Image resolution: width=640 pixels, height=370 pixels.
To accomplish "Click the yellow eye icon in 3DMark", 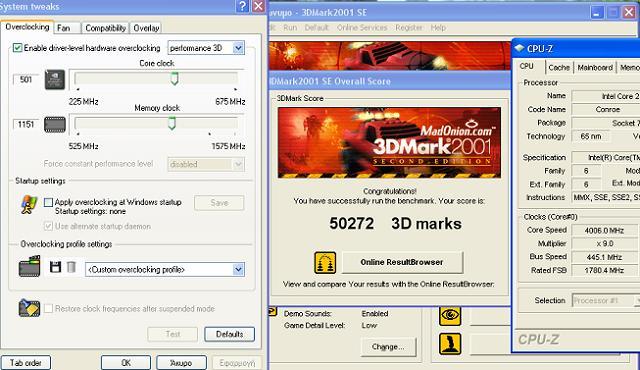I will pos(450,315).
